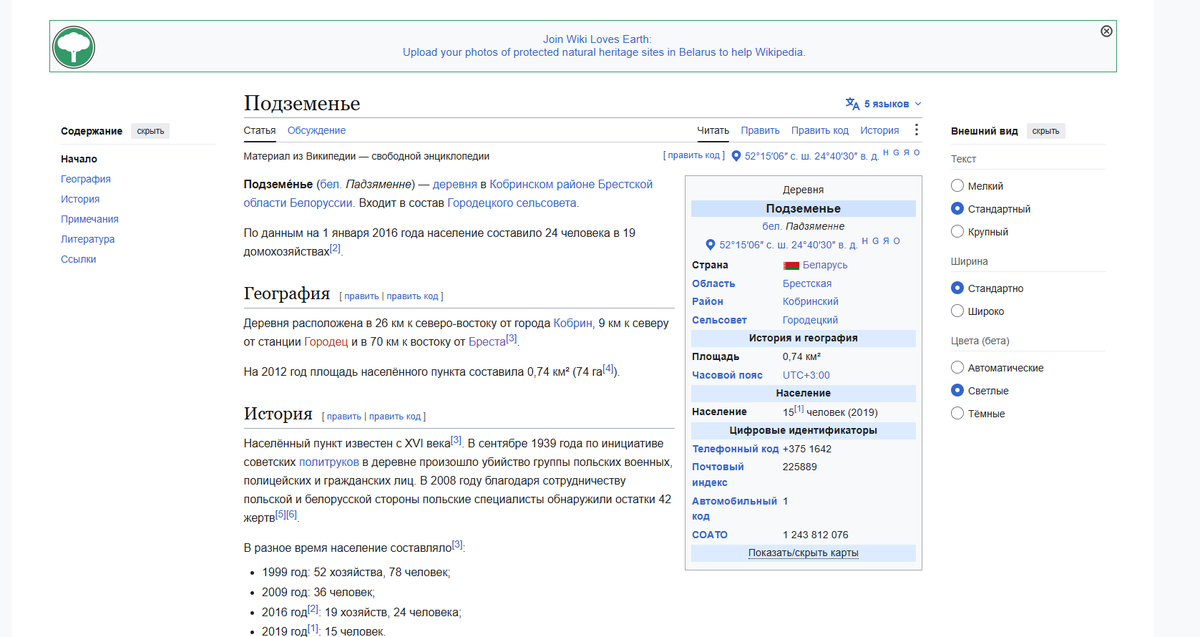The image size is (1200, 637).
Task: Open the three-dot more tools menu
Action: tap(916, 130)
